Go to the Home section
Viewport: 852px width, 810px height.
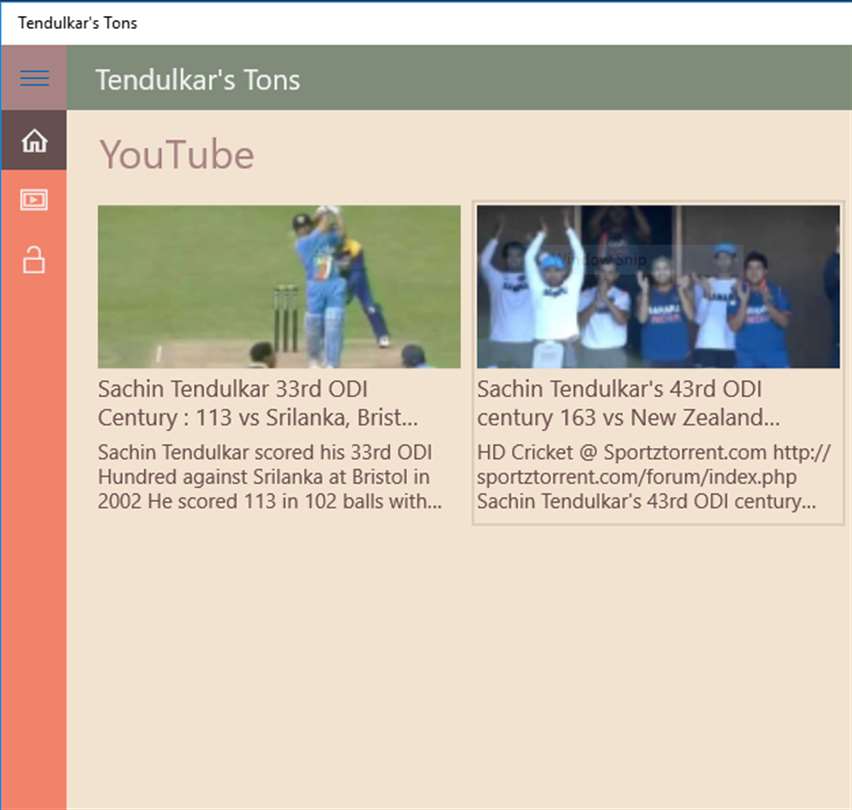point(34,140)
